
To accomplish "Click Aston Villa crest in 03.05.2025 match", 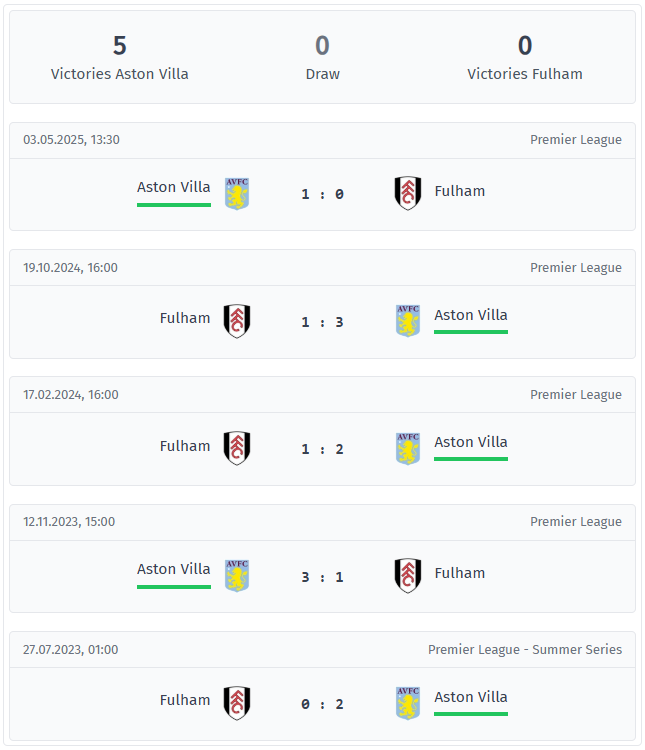I will 237,193.
